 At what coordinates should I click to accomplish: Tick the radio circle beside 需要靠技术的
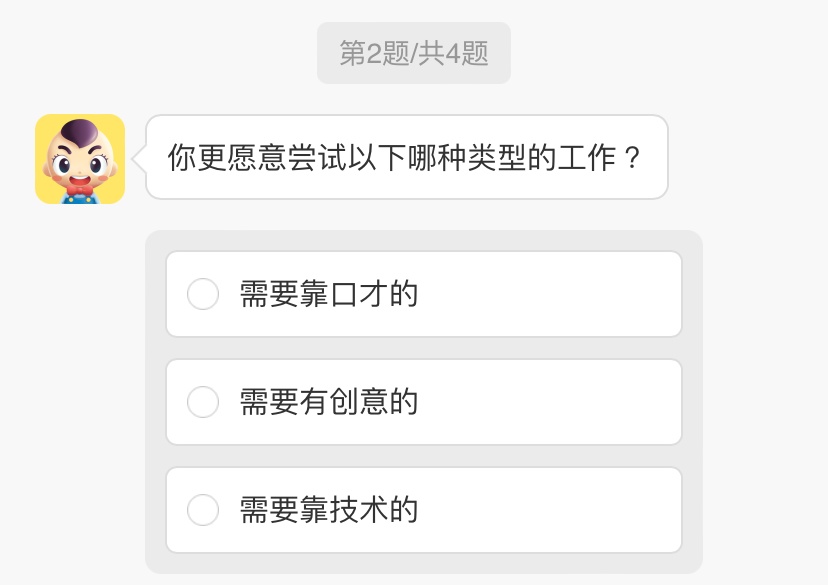coord(203,510)
